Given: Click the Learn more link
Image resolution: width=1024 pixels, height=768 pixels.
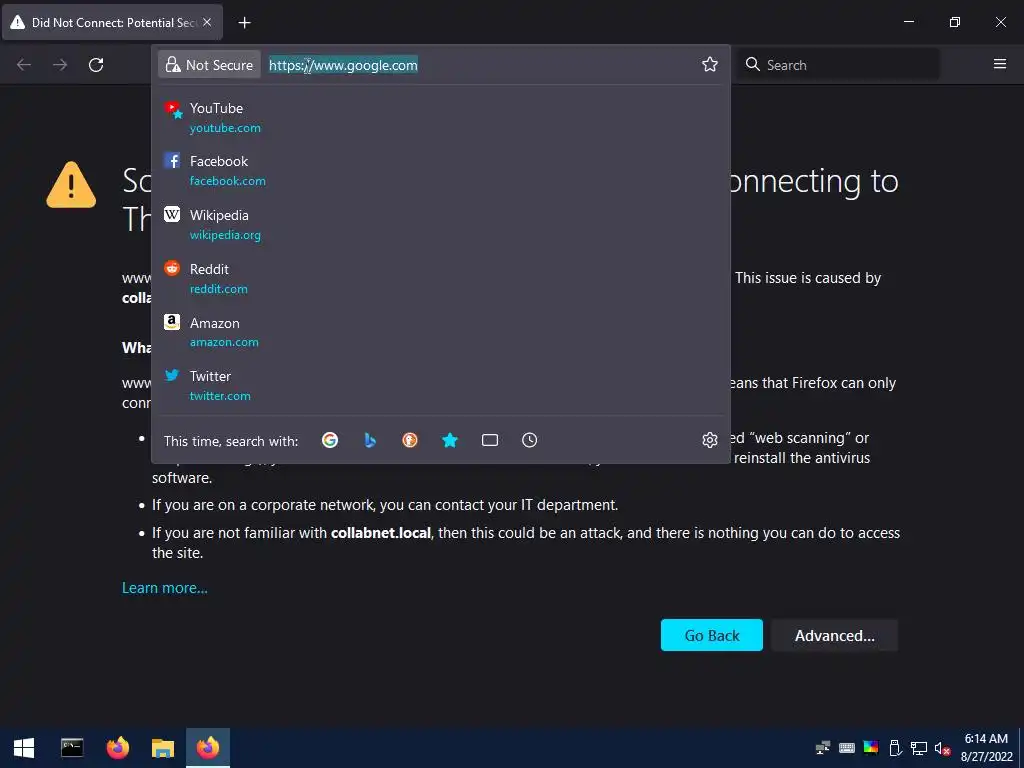Looking at the screenshot, I should [x=165, y=588].
